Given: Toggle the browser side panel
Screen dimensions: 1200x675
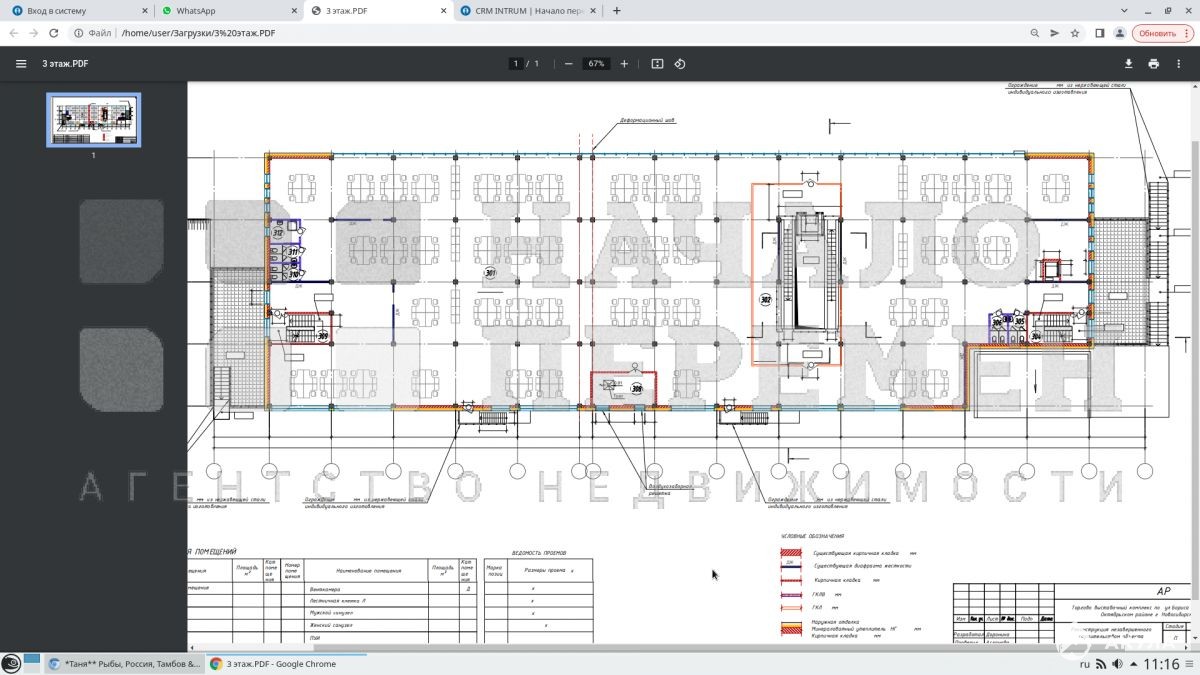Looking at the screenshot, I should click(1099, 33).
